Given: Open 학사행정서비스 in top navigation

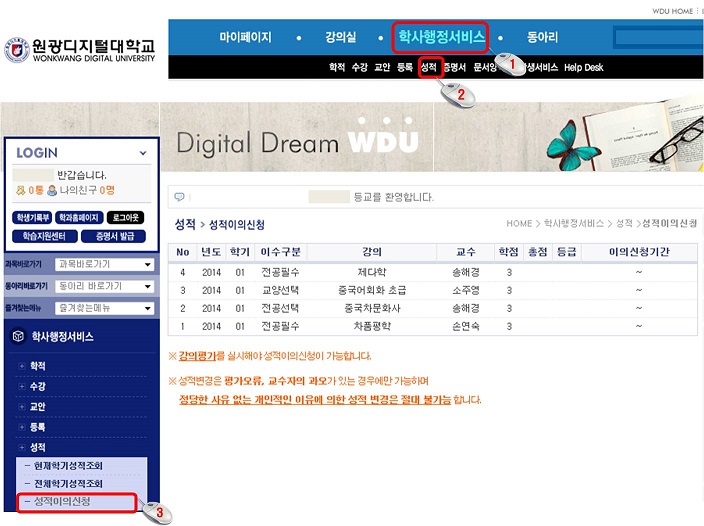Looking at the screenshot, I should point(441,38).
